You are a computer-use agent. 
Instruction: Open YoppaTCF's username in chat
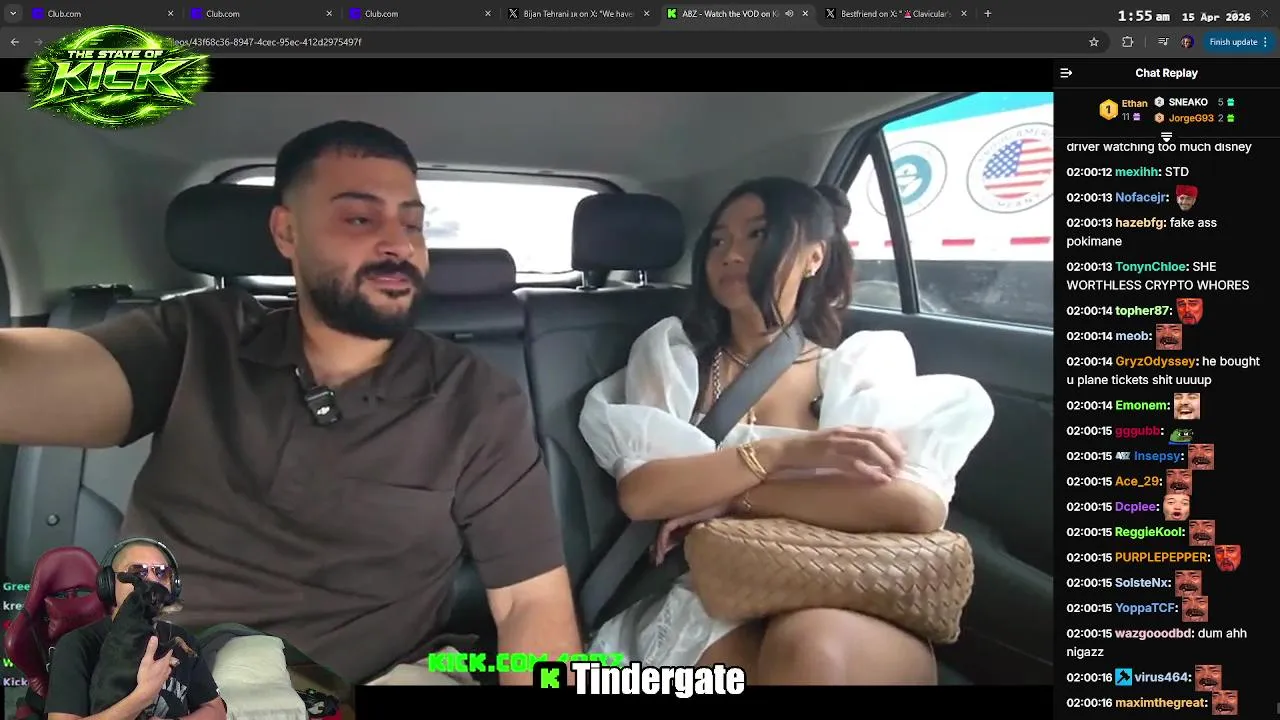tap(1145, 608)
